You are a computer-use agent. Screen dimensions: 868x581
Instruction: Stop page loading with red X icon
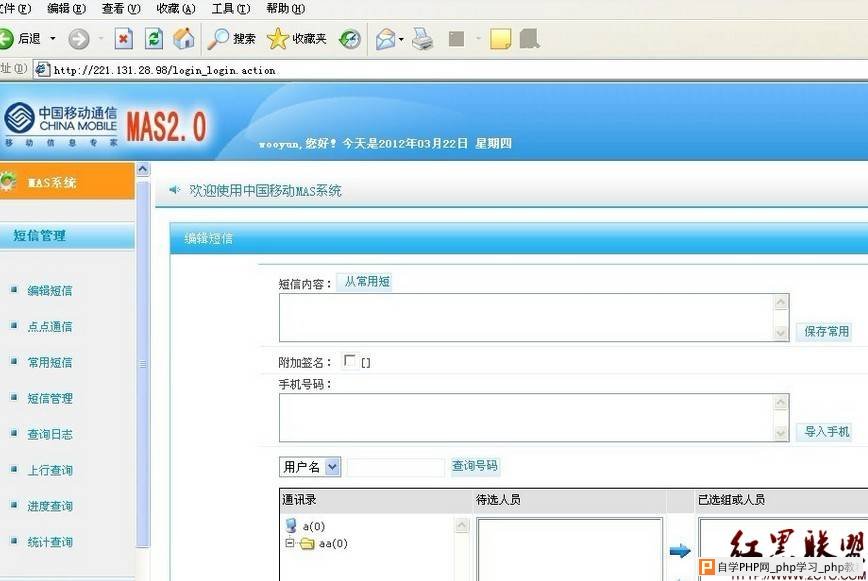point(123,39)
